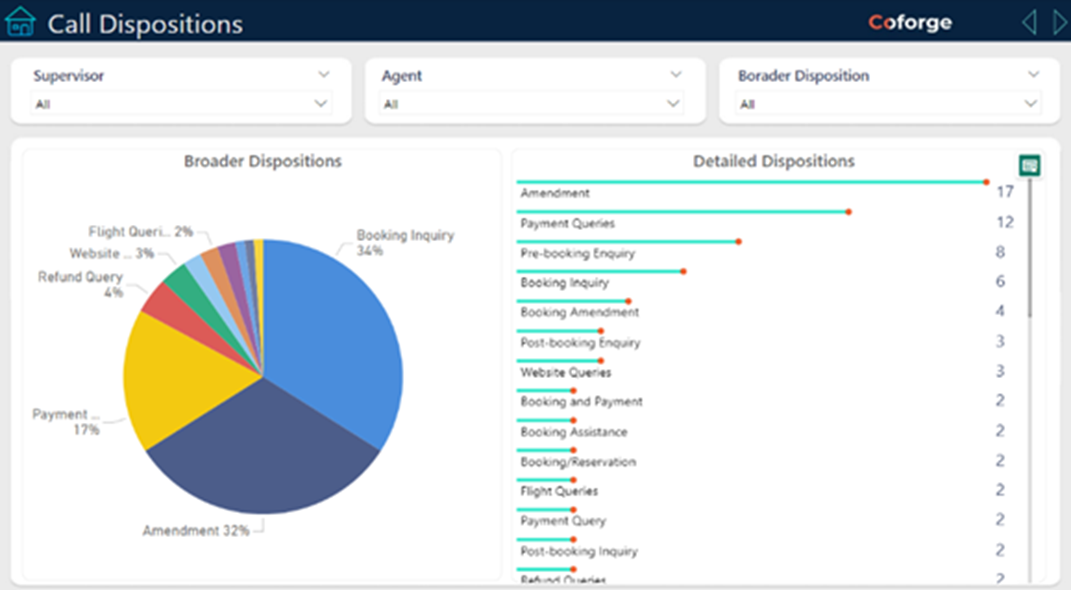This screenshot has height=590, width=1071.
Task: Click the home icon in header
Action: coord(20,21)
